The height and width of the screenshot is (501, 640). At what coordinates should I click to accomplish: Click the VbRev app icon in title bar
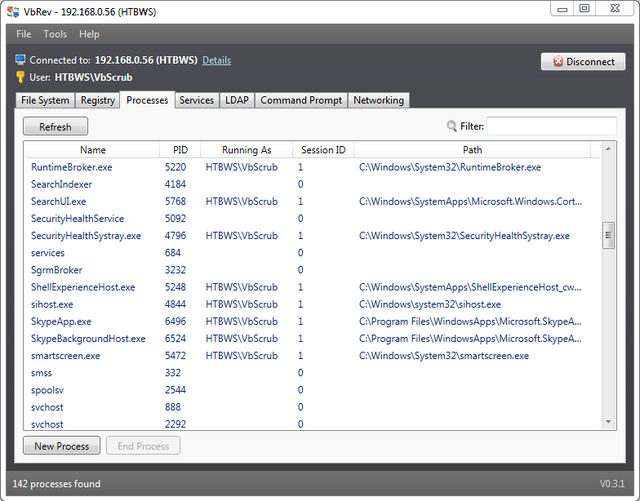pyautogui.click(x=13, y=11)
